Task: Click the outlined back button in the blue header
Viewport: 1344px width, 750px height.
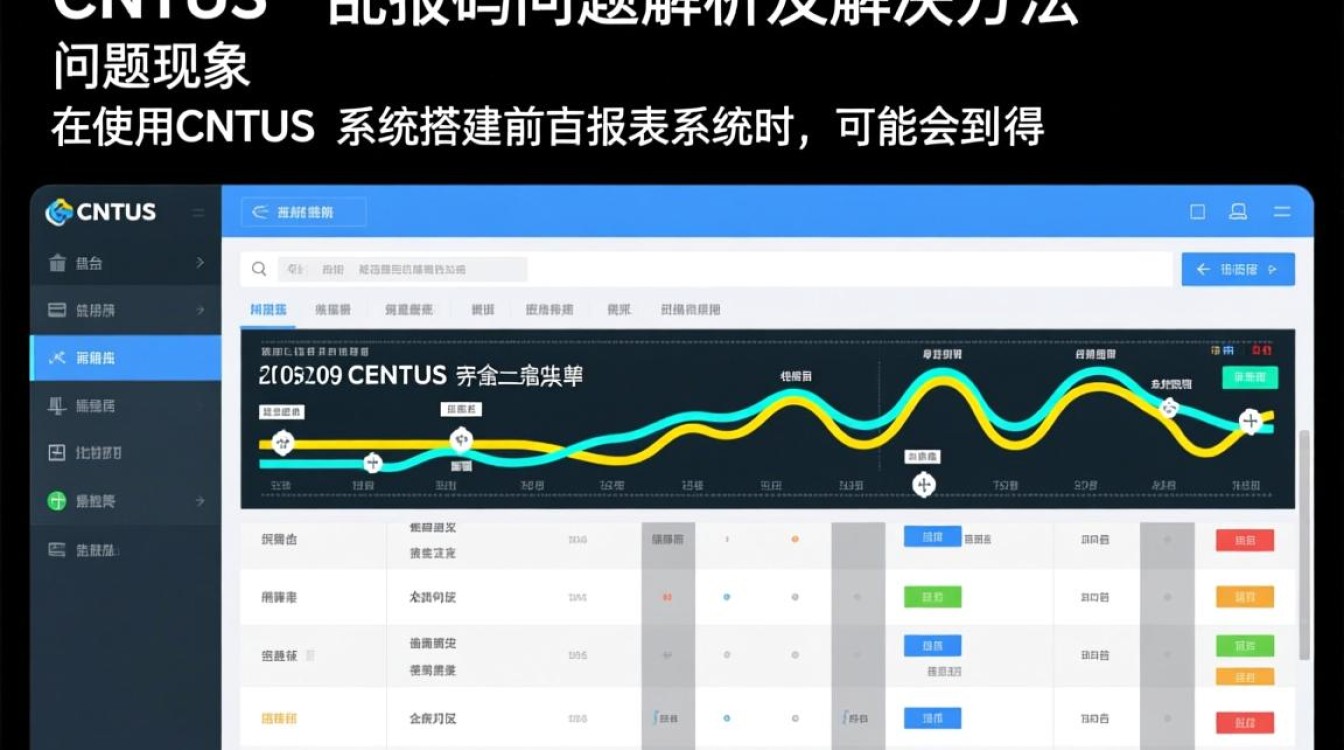Action: tap(304, 212)
